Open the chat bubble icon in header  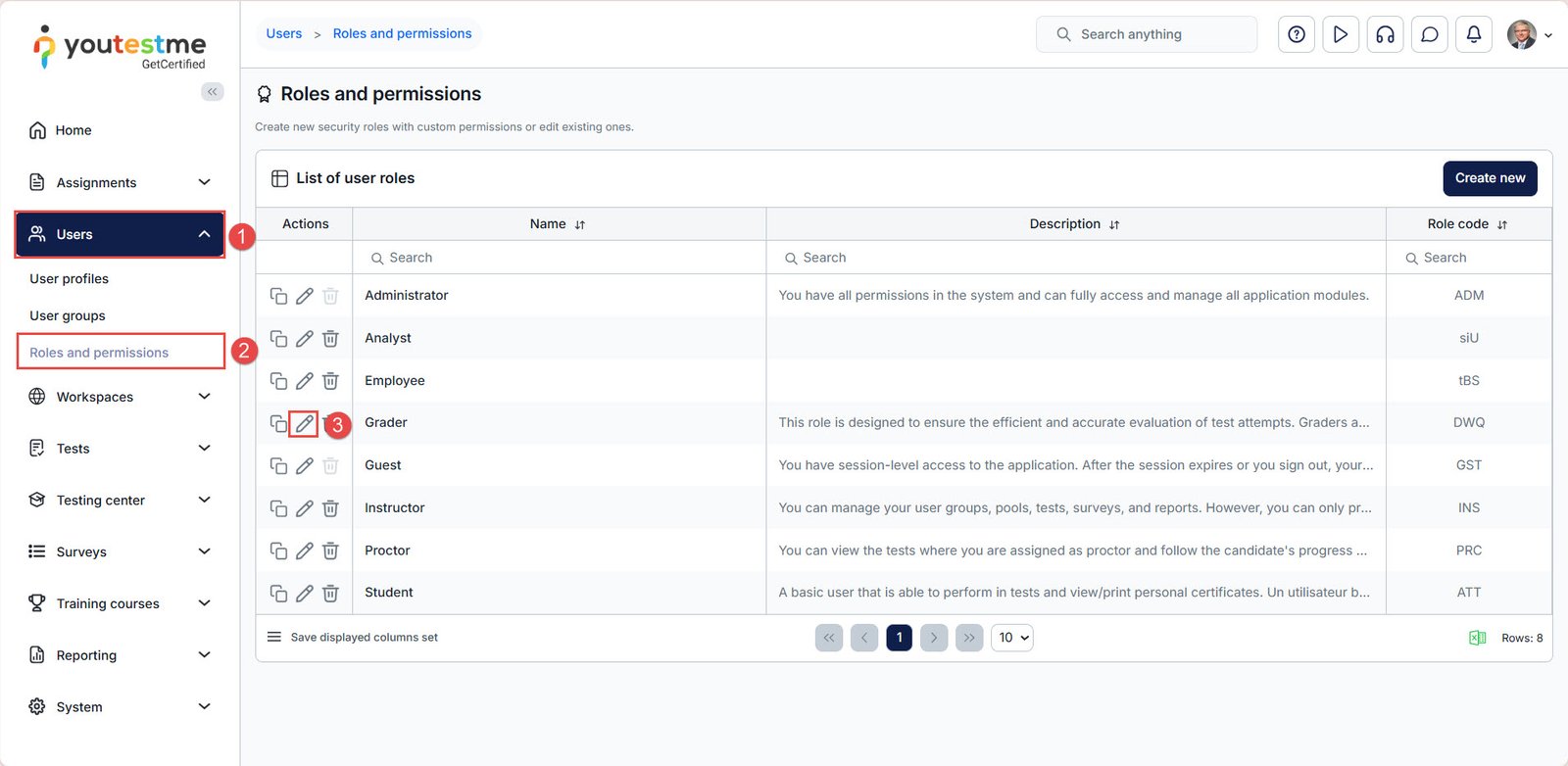click(1429, 34)
